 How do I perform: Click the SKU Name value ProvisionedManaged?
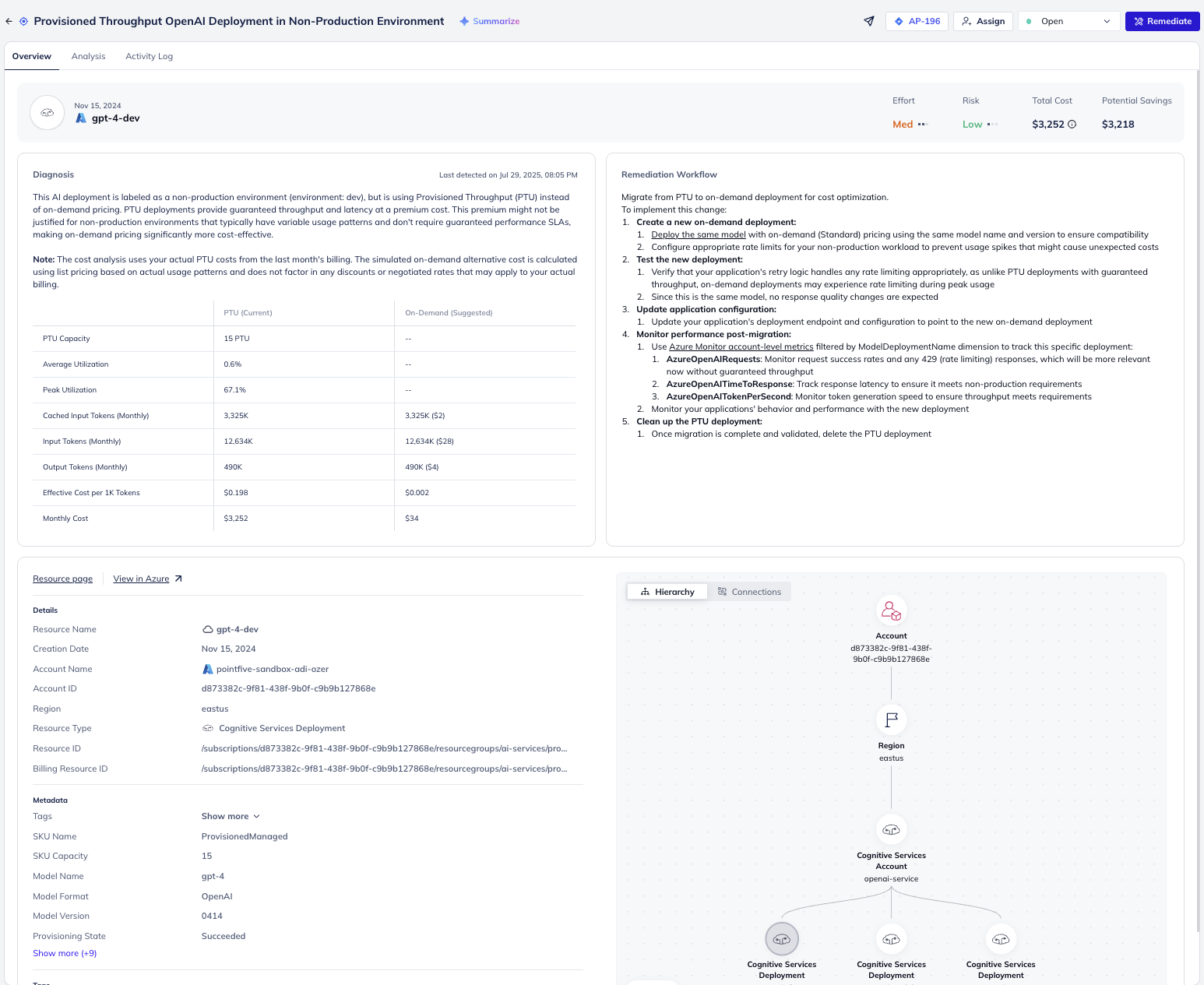coord(245,836)
